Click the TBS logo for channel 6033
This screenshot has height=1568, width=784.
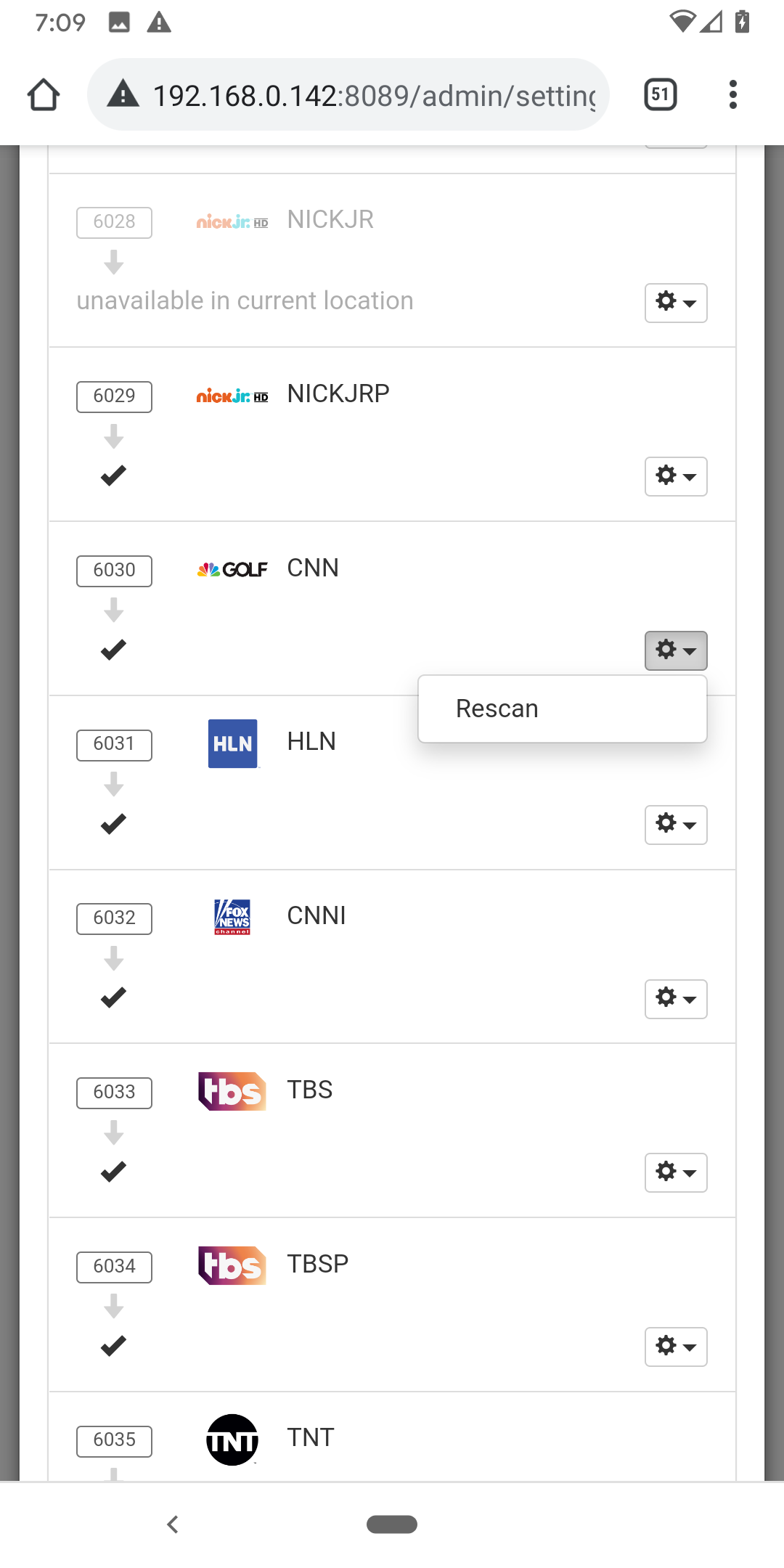232,1091
